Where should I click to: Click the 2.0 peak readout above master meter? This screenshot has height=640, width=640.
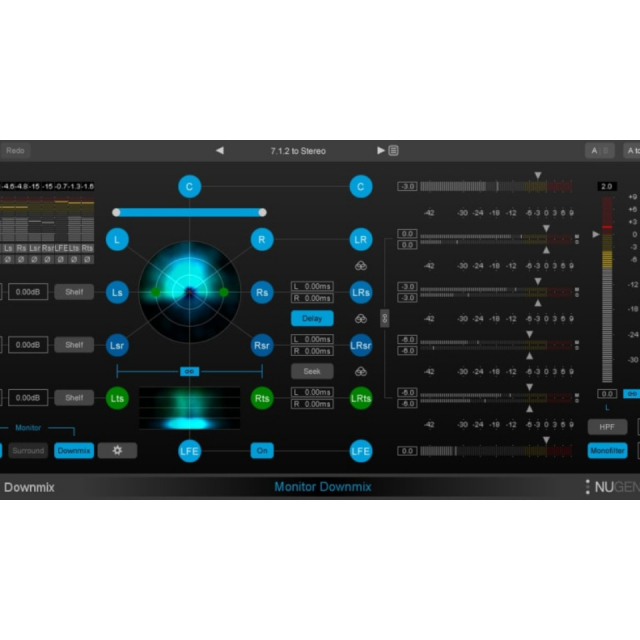tap(607, 187)
